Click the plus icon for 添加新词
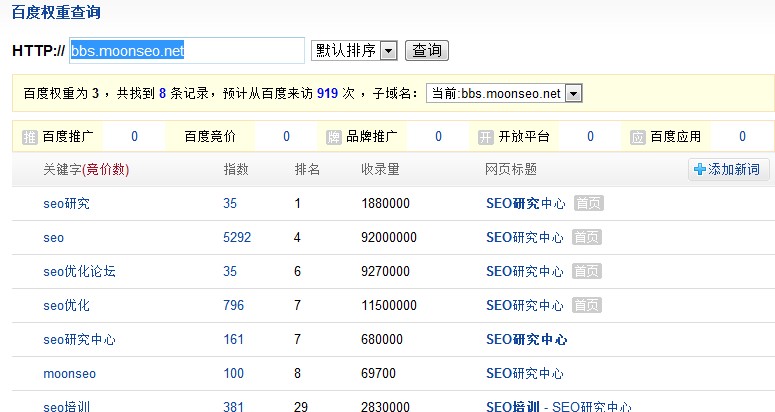The width and height of the screenshot is (775, 412). pos(700,170)
